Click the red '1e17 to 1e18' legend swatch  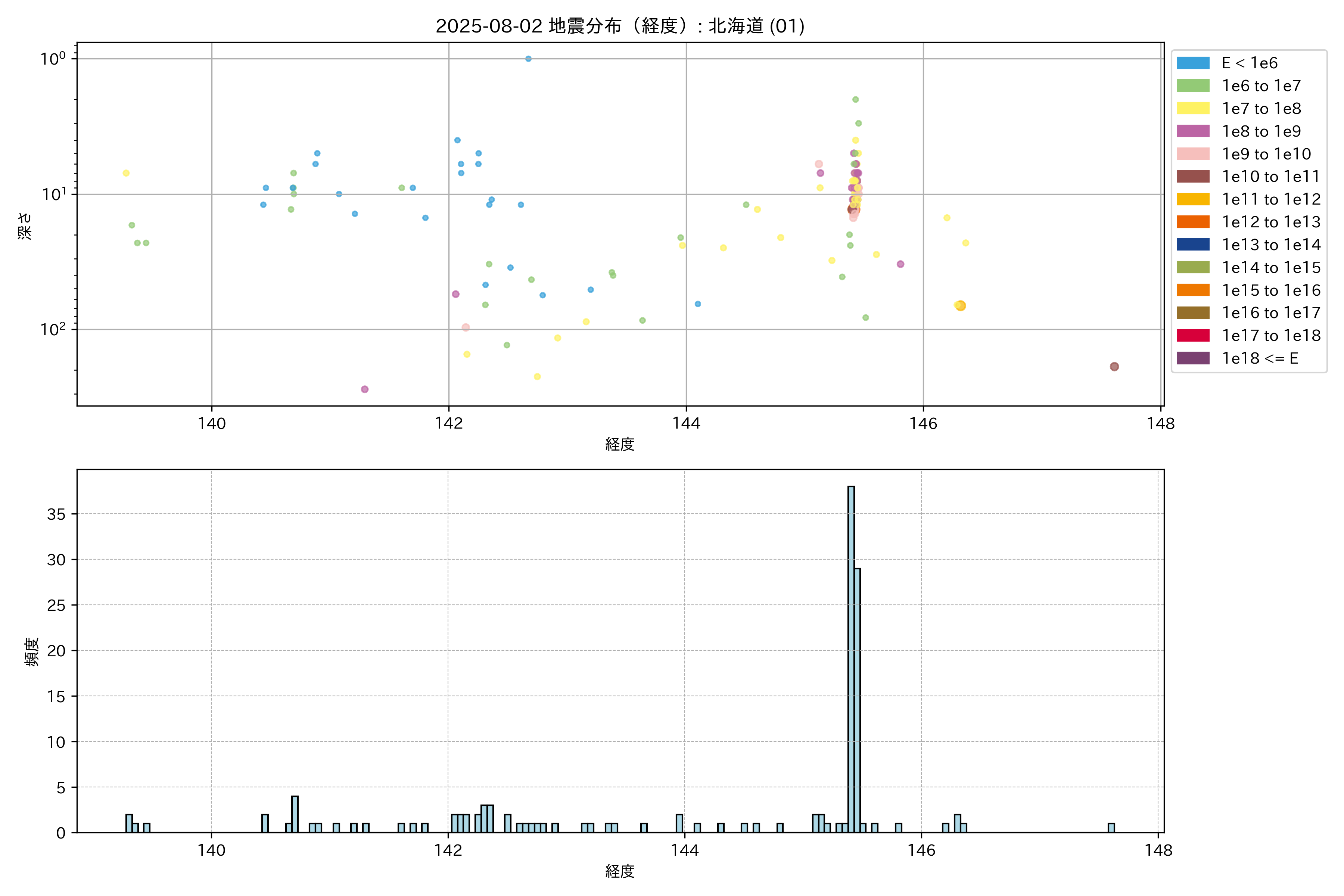pyautogui.click(x=1193, y=335)
